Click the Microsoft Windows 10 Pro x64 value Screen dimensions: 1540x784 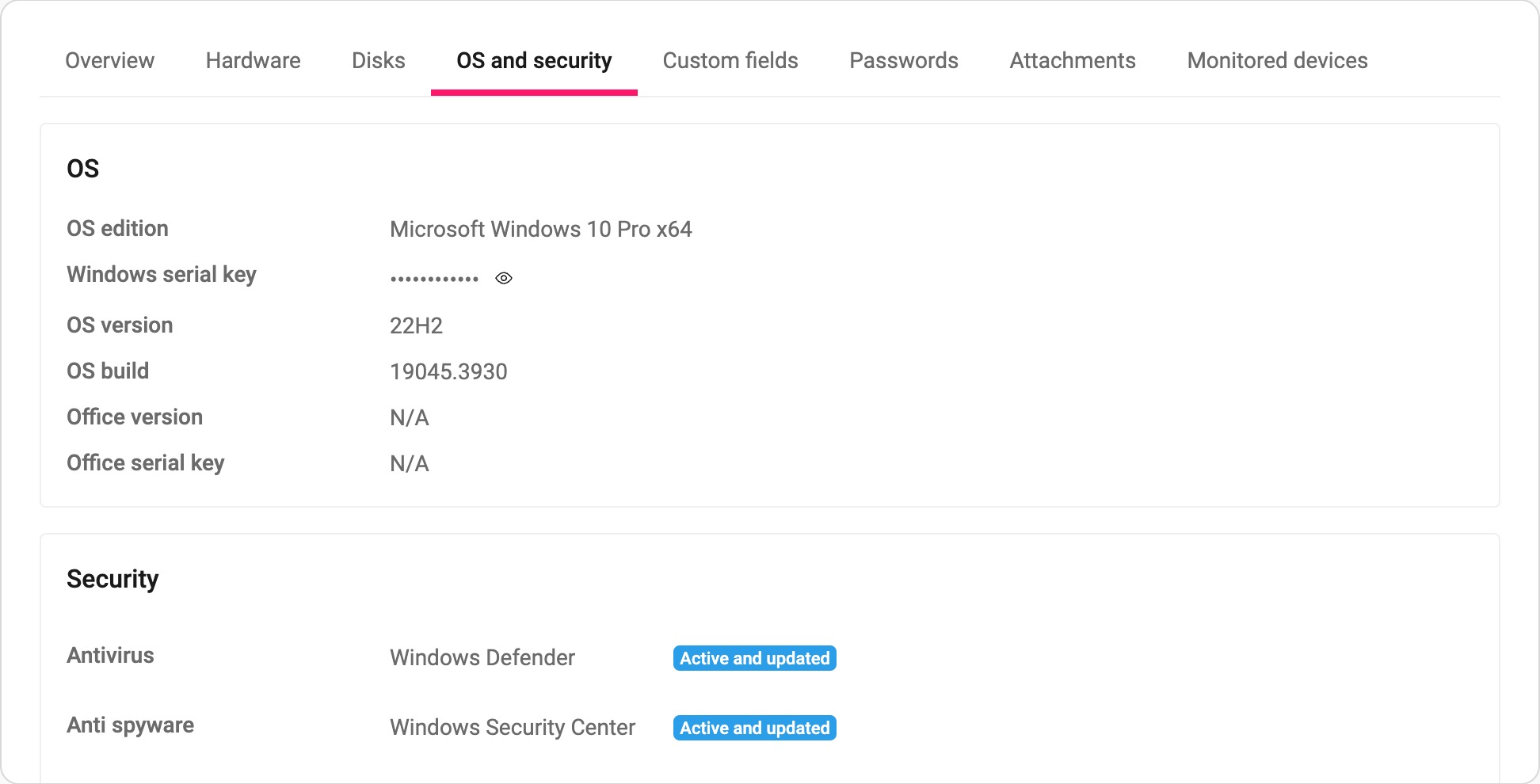(x=541, y=229)
